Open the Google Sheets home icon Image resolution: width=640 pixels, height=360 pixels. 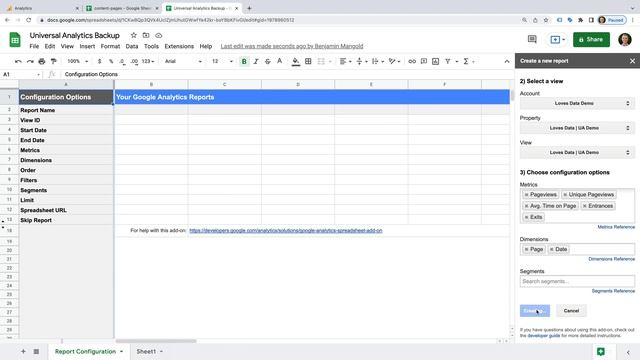pyautogui.click(x=15, y=40)
